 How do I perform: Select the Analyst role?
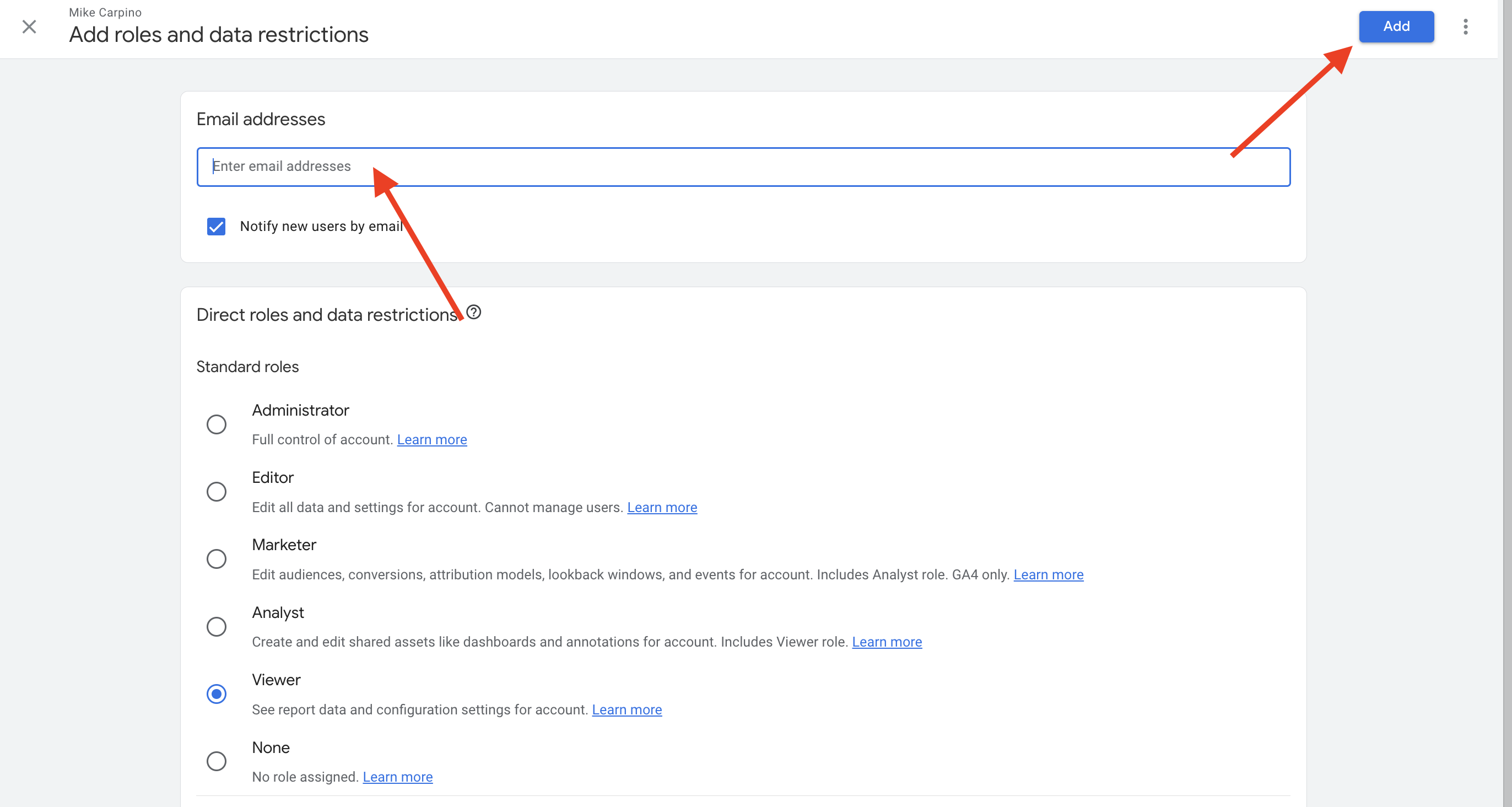click(x=216, y=627)
